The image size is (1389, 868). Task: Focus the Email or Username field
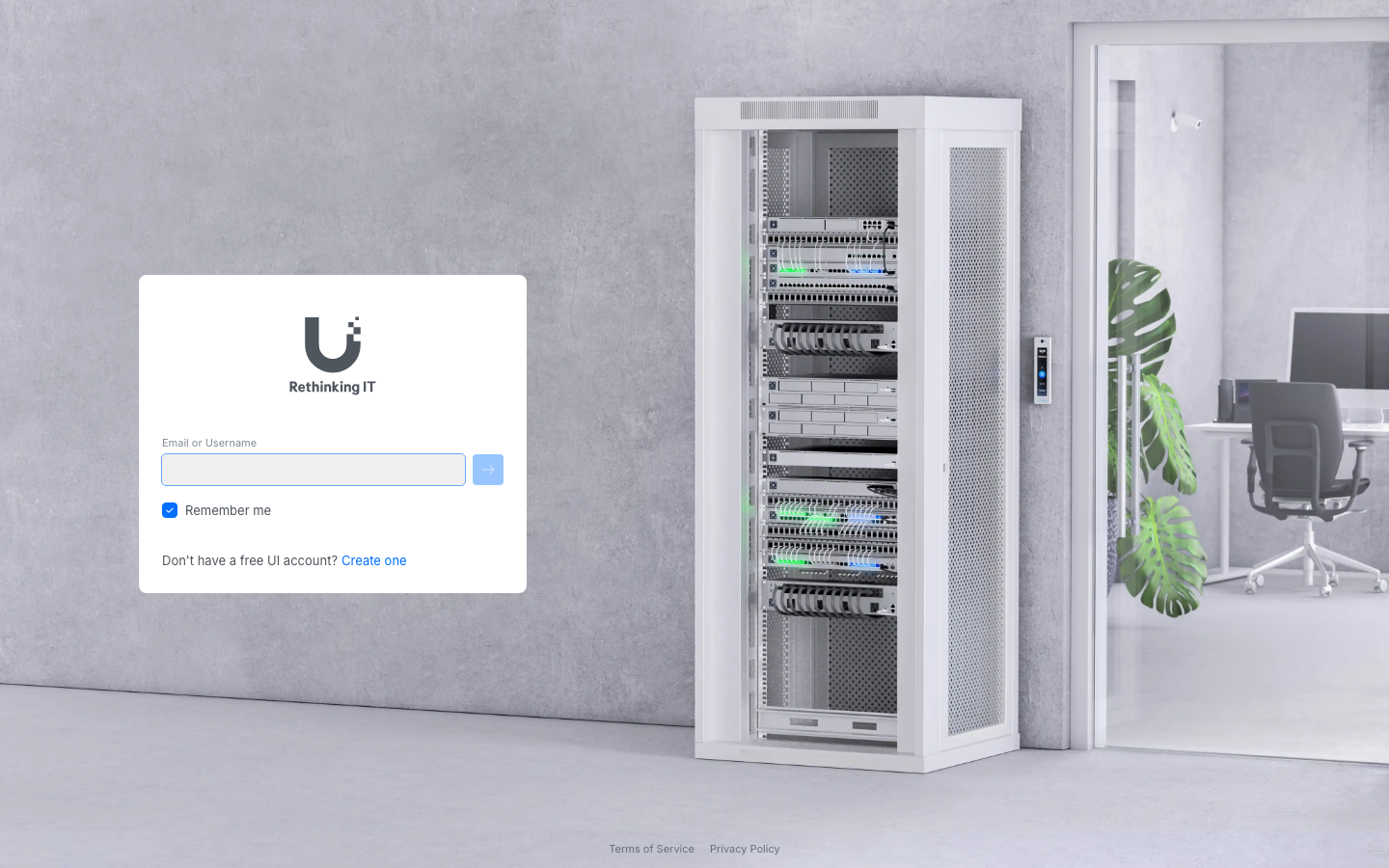[x=313, y=470]
